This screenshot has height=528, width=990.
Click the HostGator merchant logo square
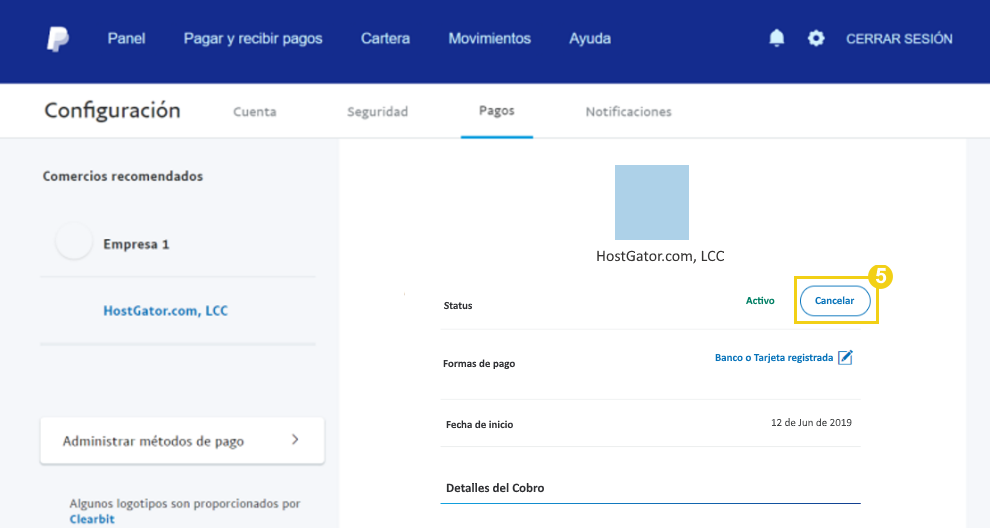pos(652,202)
